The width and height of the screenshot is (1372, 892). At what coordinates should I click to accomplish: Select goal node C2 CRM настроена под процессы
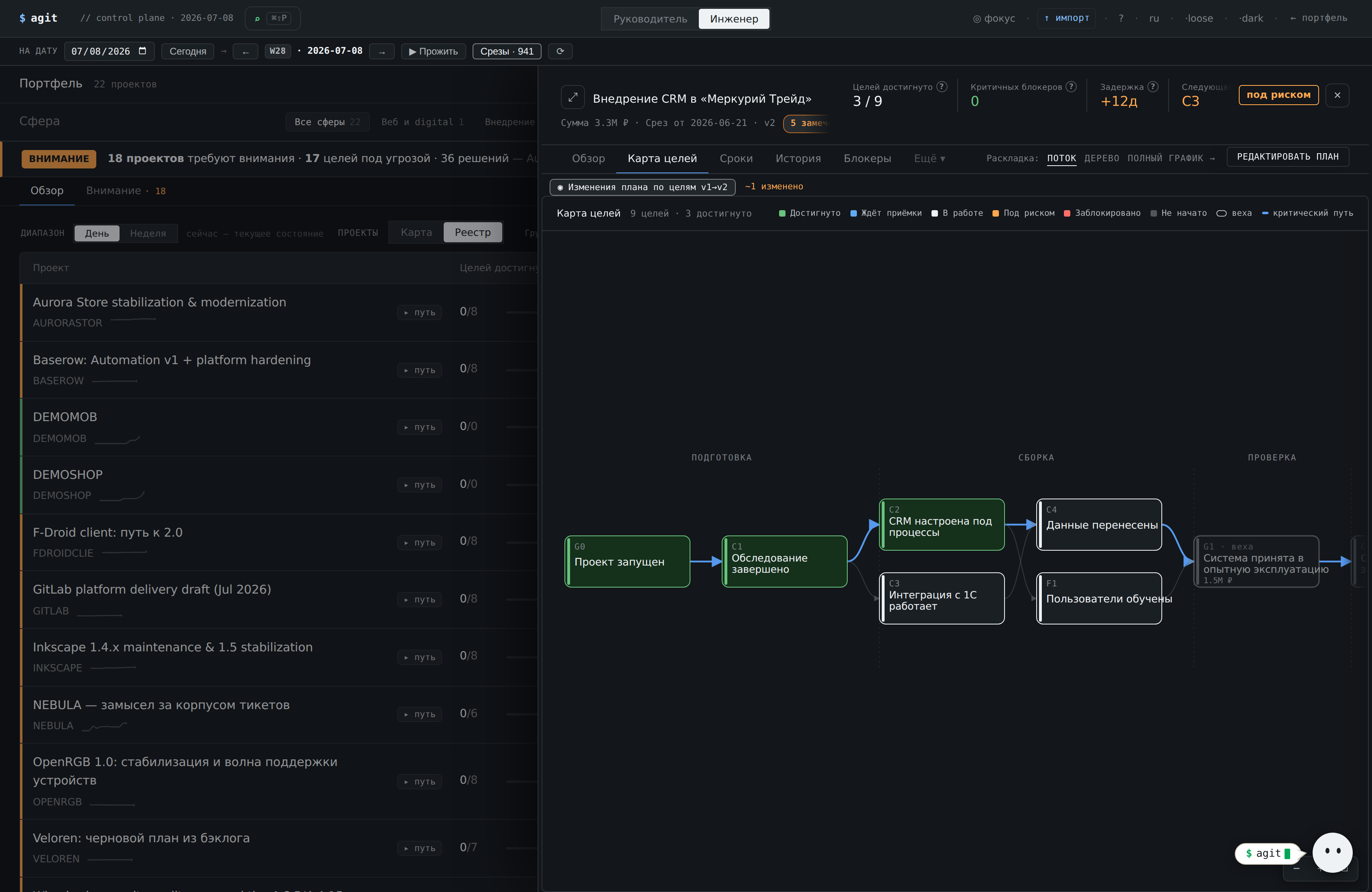click(942, 524)
